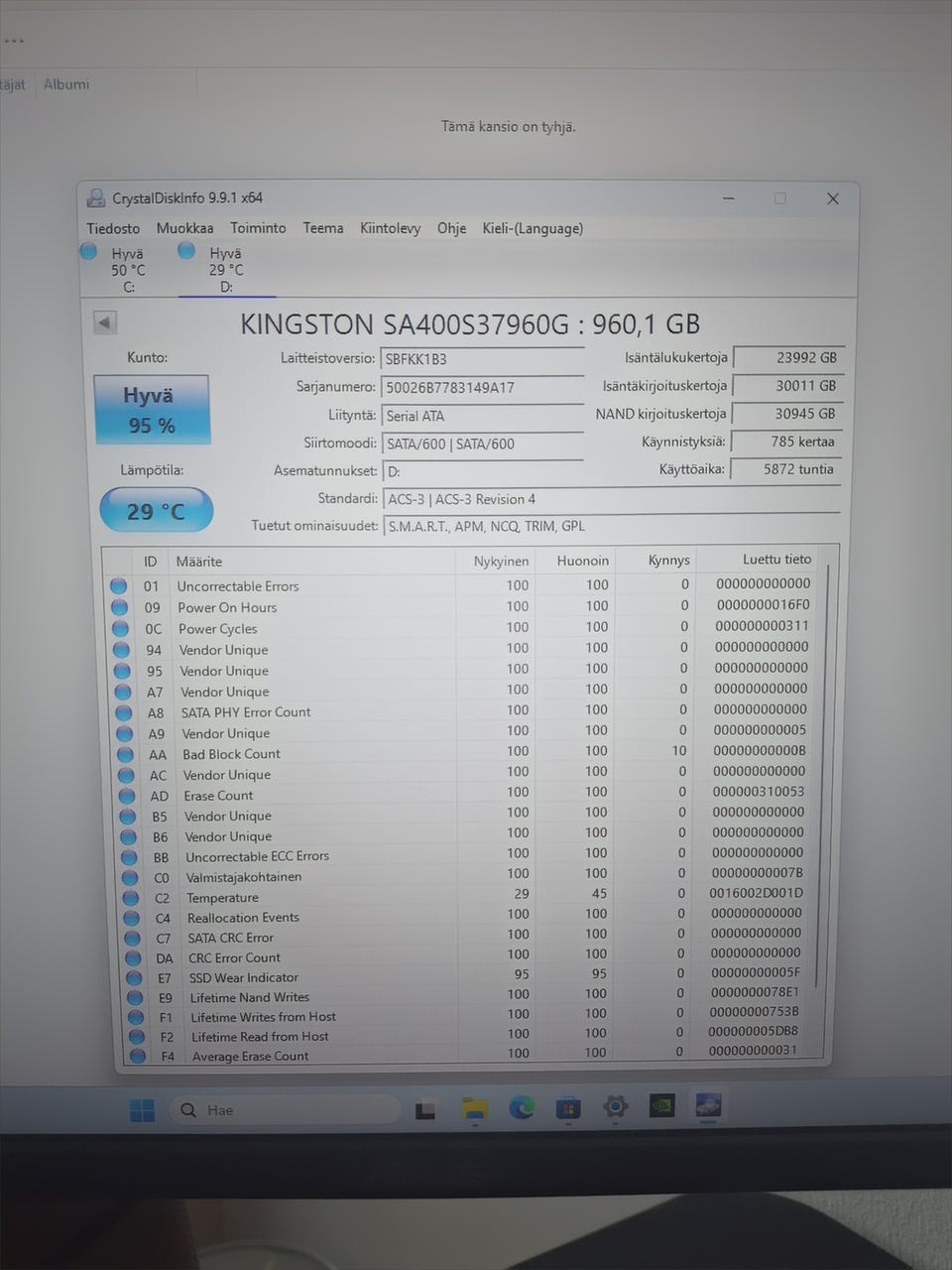
Task: Click the Käynnistyksiä value 785 kertaa
Action: (x=787, y=442)
